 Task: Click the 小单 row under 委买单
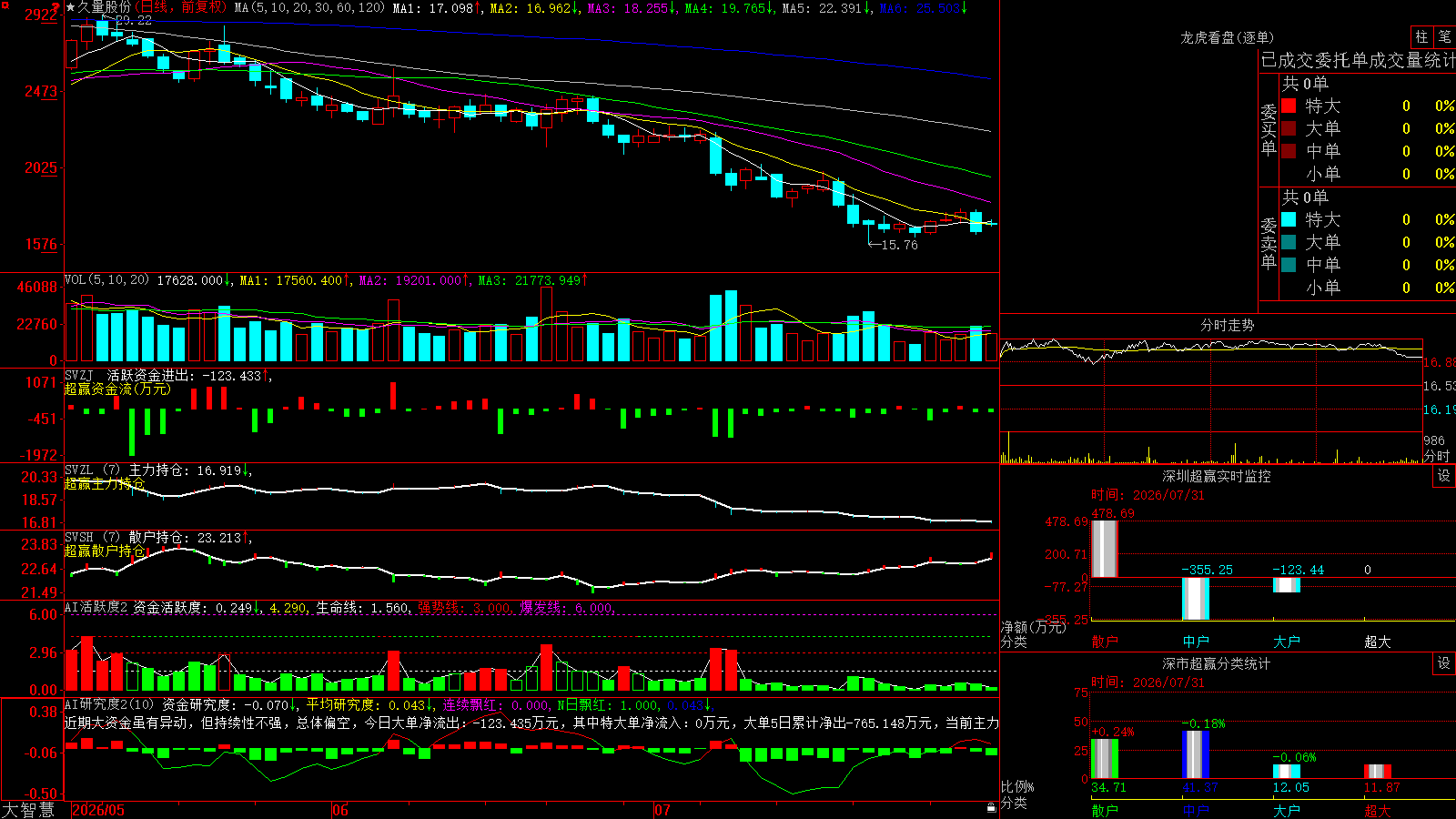pos(1367,174)
